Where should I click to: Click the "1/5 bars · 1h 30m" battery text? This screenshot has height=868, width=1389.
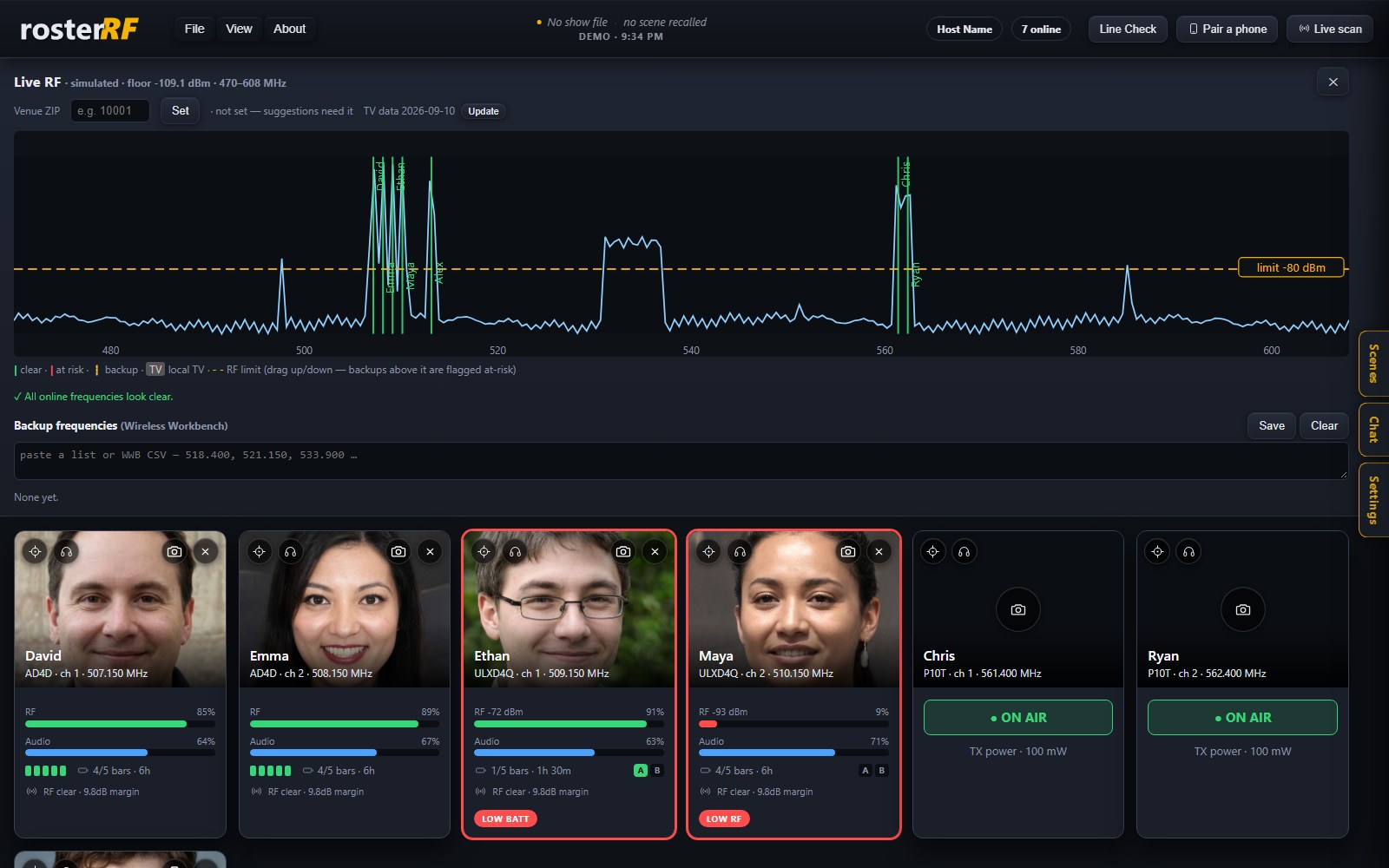point(531,771)
